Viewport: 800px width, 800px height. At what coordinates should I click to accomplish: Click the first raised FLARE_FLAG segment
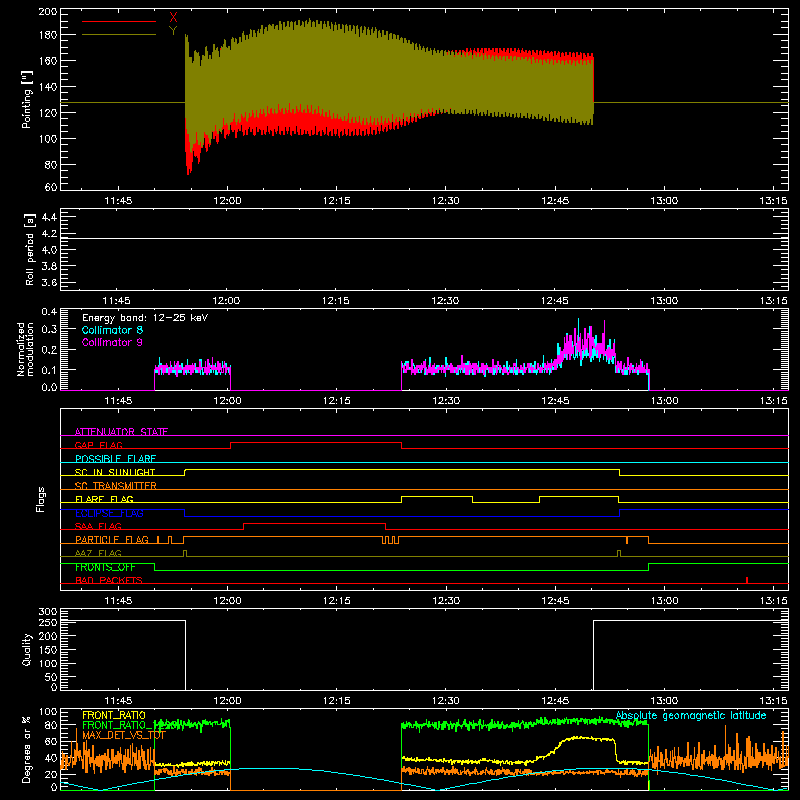[x=437, y=496]
